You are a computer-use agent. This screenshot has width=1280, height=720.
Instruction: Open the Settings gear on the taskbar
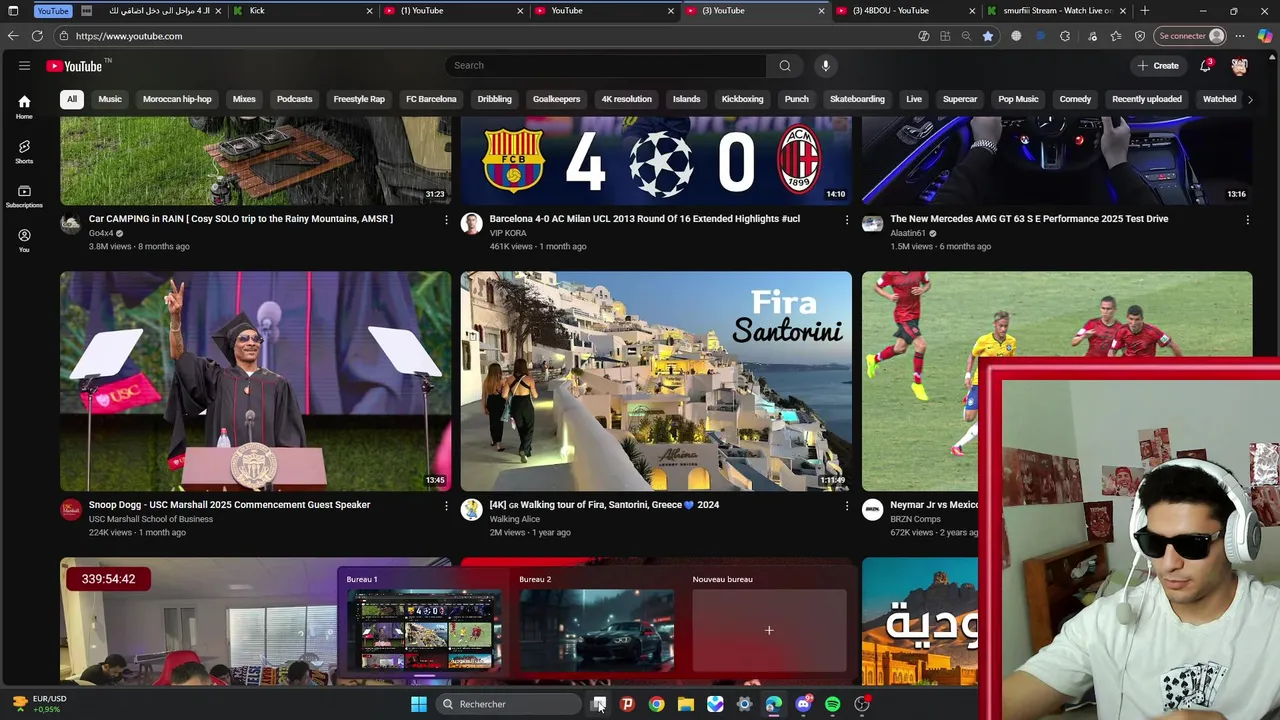point(744,704)
